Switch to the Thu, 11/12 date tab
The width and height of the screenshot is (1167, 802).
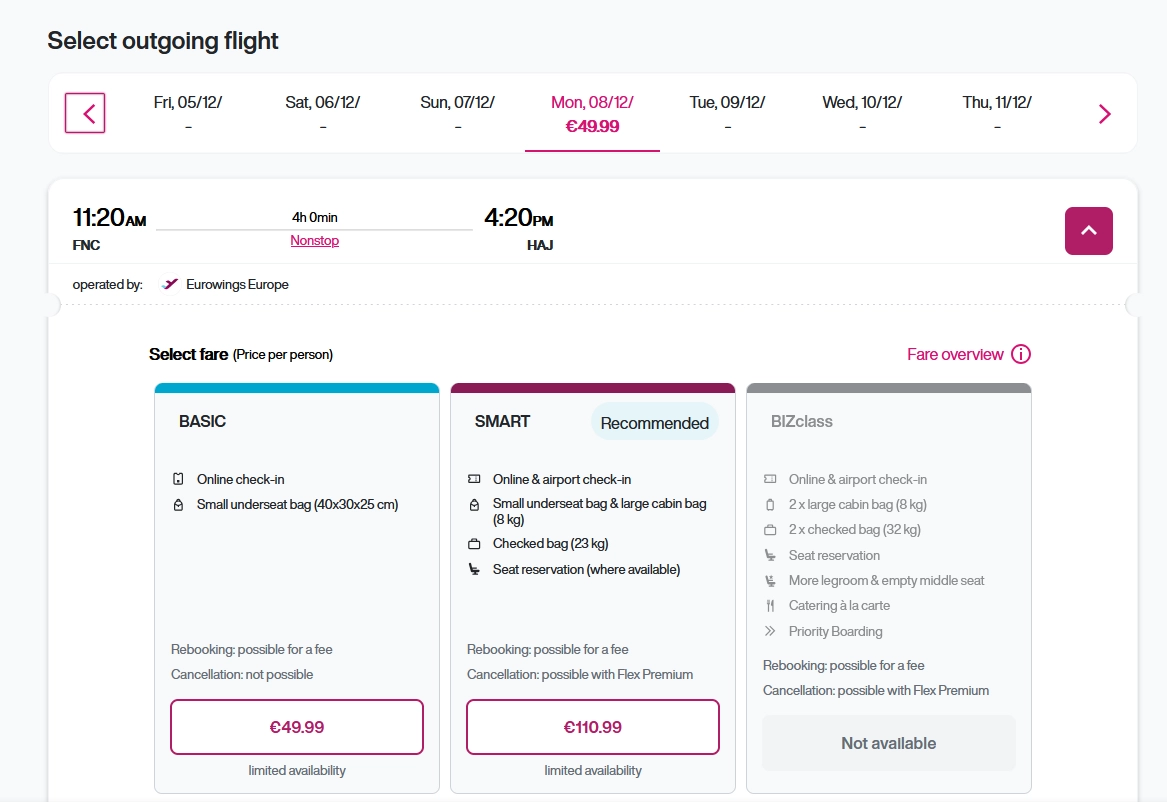[x=997, y=113]
